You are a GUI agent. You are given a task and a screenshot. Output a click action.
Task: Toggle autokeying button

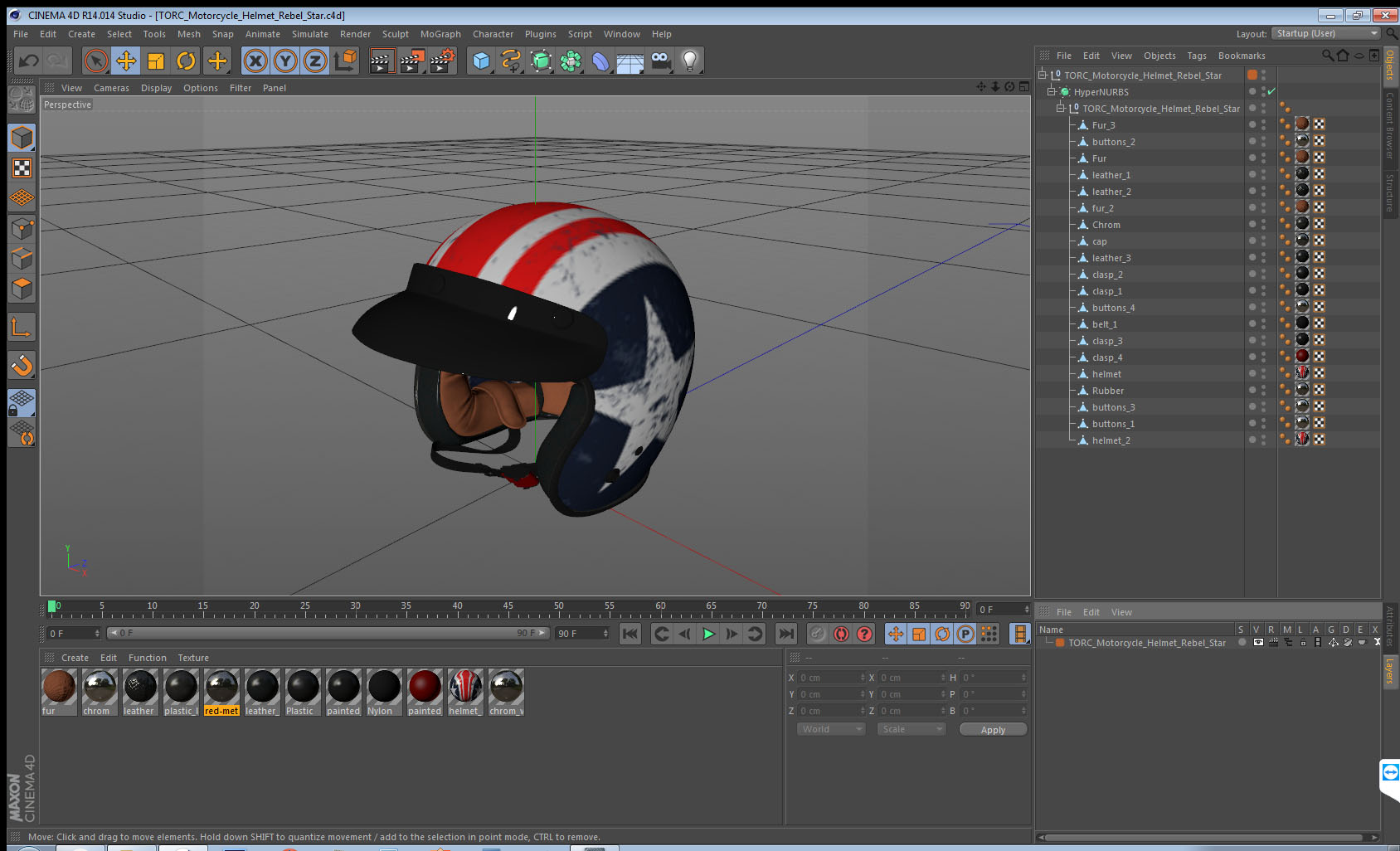(x=841, y=634)
